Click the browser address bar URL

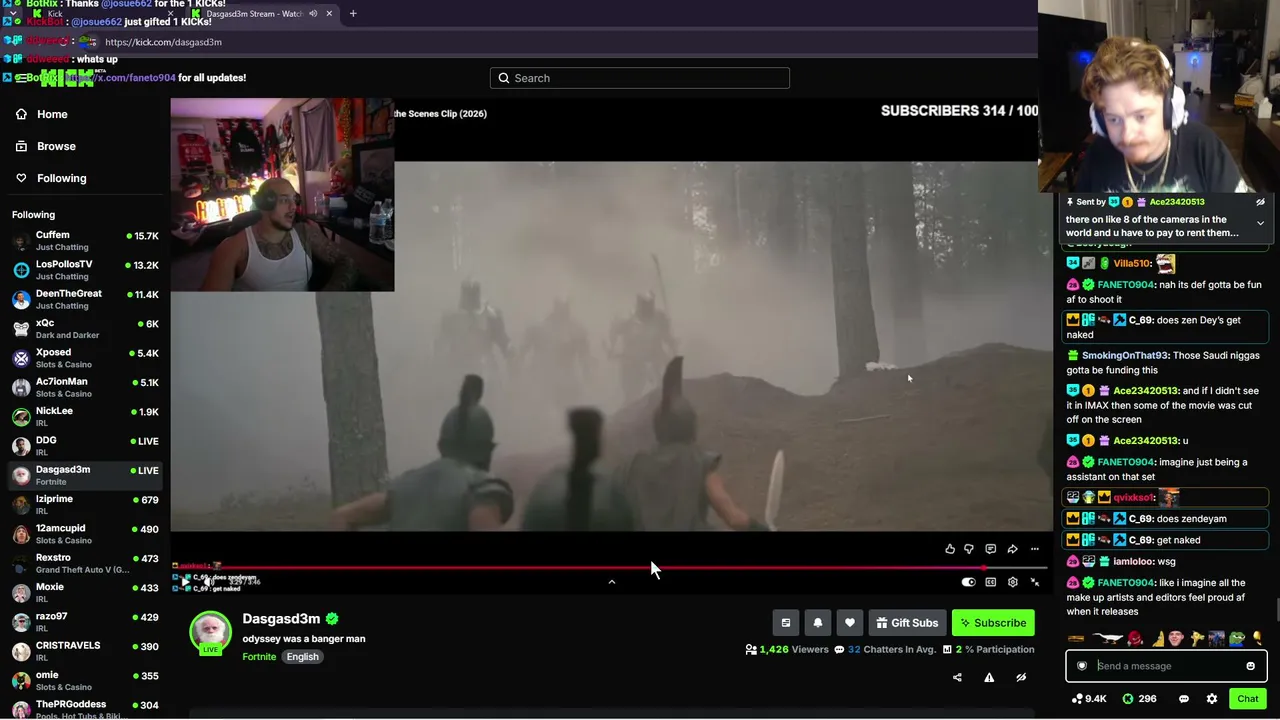(163, 42)
